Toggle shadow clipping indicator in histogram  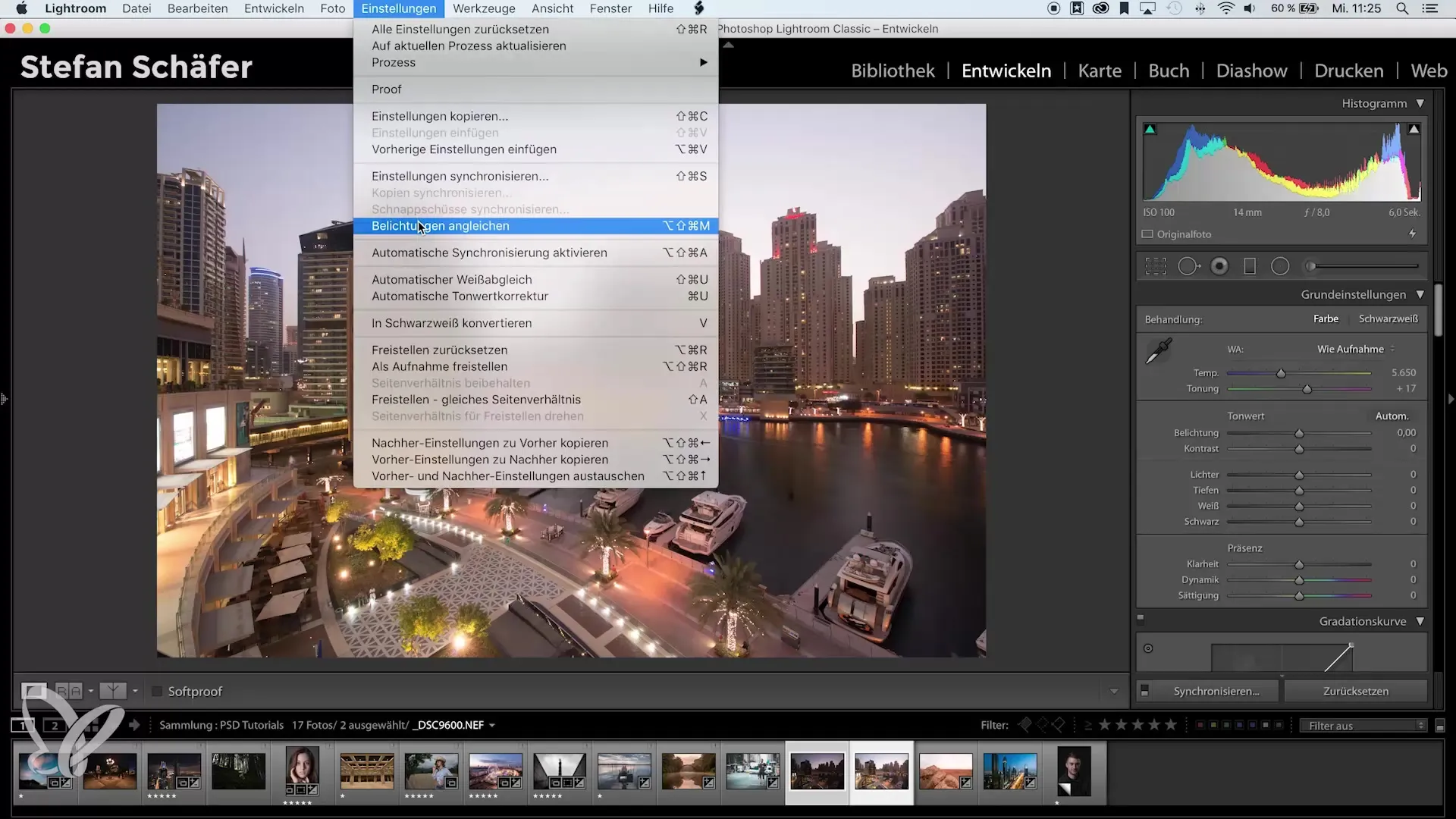coord(1150,130)
